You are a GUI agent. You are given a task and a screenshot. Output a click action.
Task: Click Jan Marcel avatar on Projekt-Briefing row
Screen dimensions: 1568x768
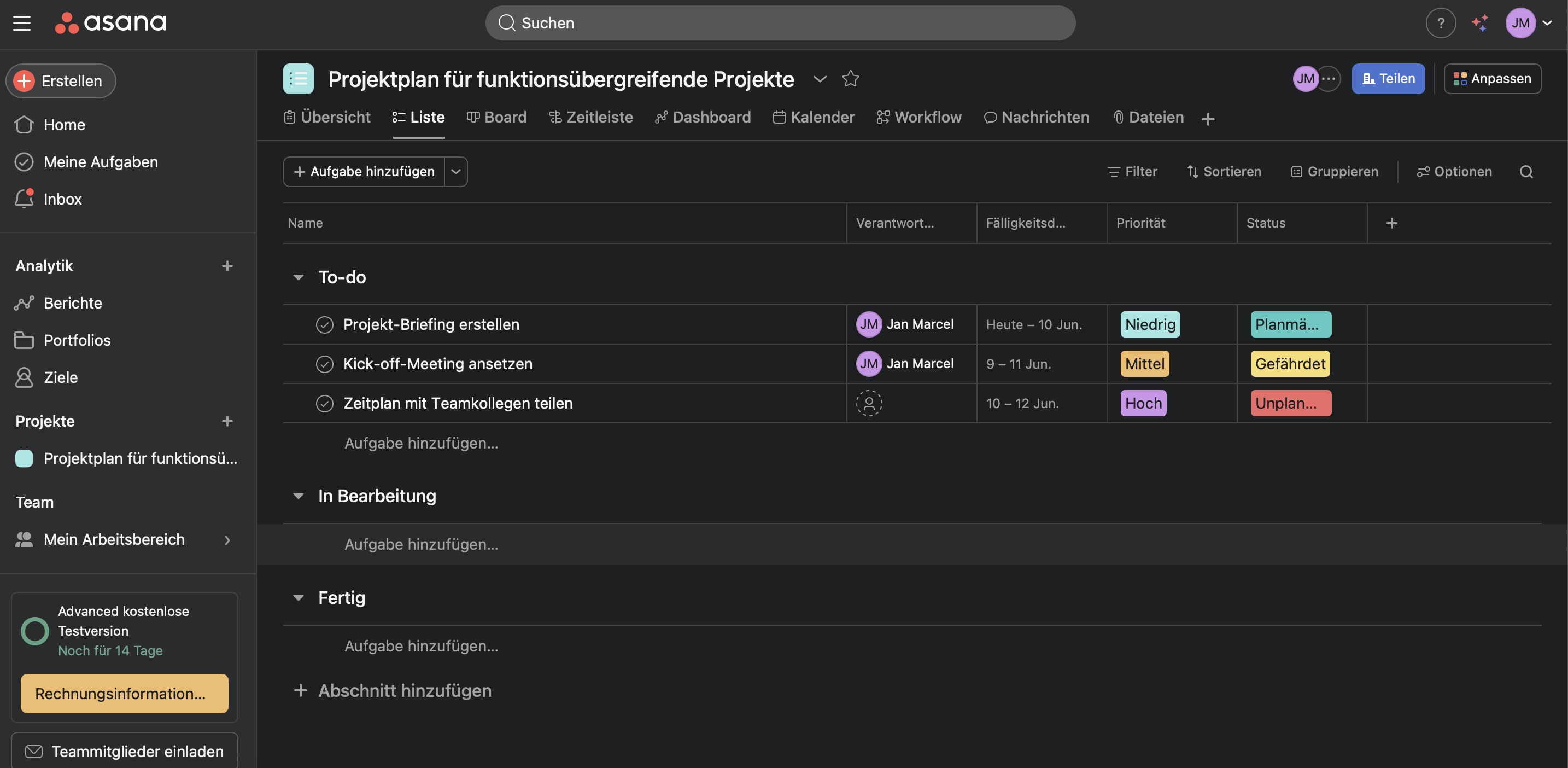click(869, 324)
